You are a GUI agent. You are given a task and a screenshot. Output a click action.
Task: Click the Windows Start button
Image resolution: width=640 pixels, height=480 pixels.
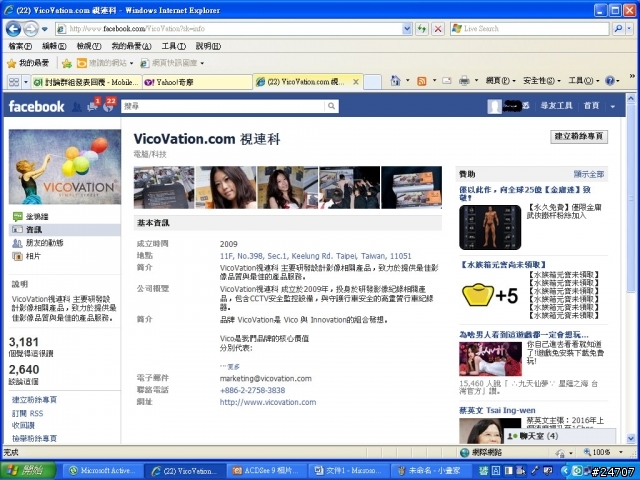click(x=29, y=471)
